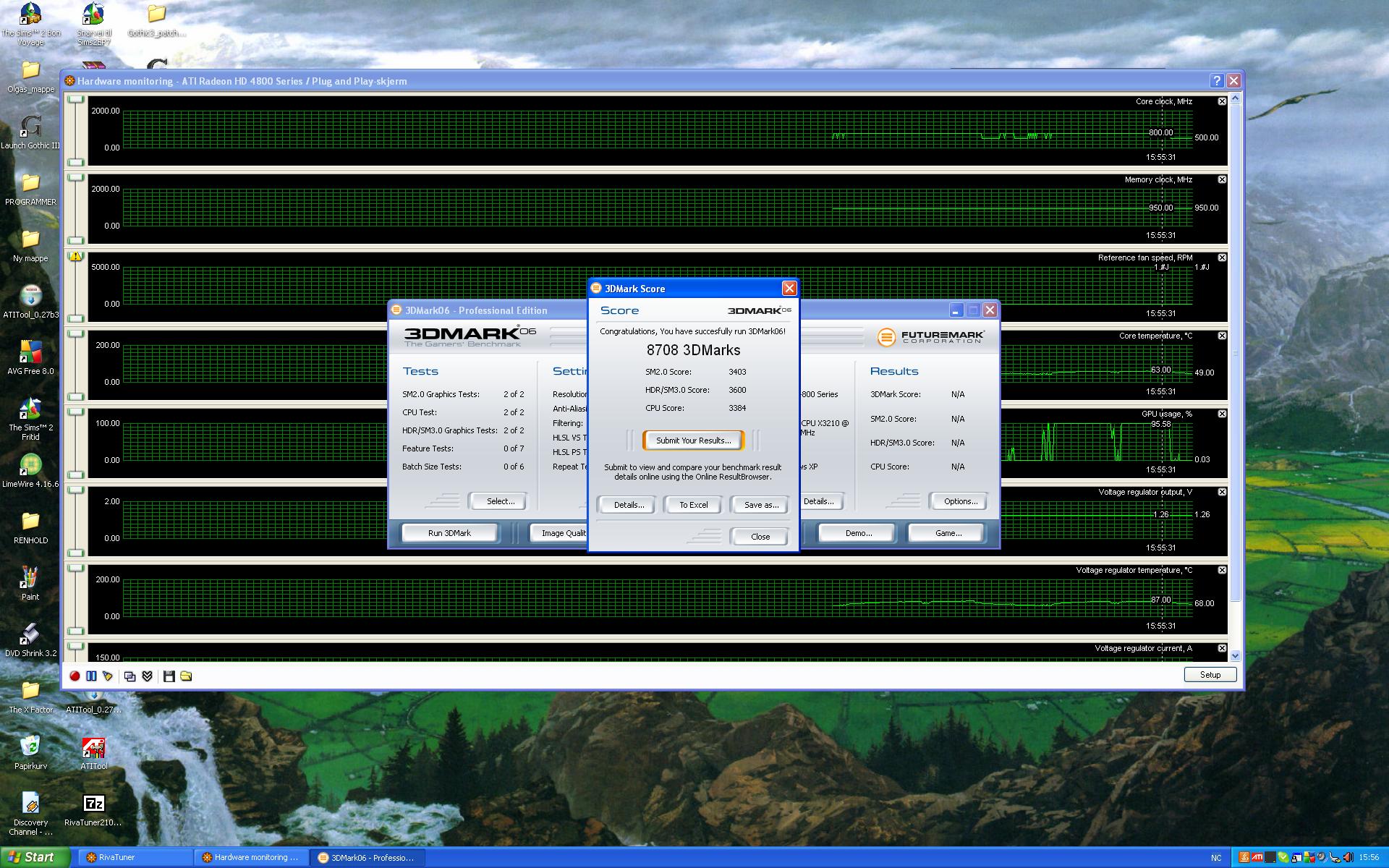The height and width of the screenshot is (868, 1389).
Task: Select the Discovery Channel desktop shortcut
Action: point(30,814)
